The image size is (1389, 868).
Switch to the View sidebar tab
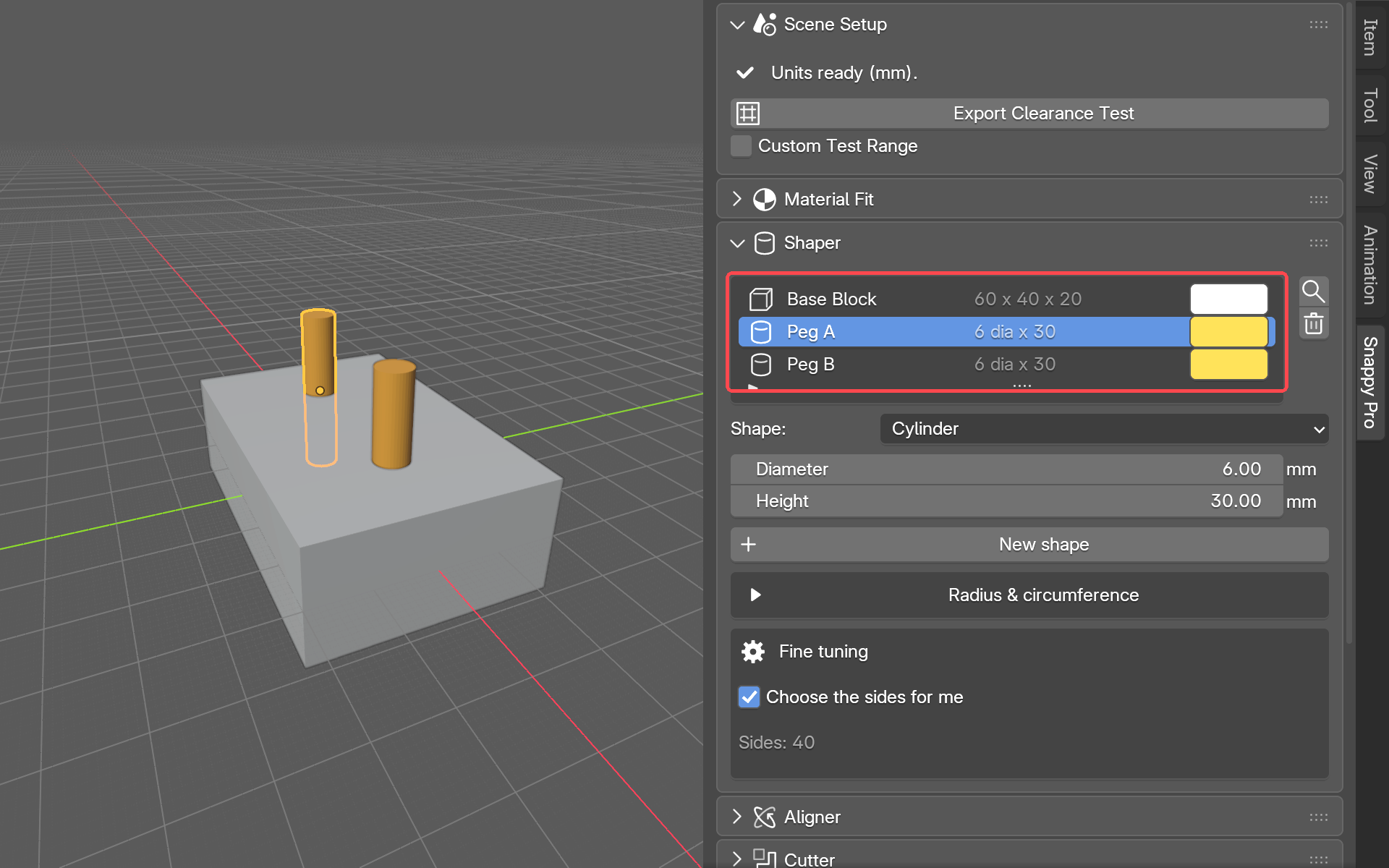(1370, 174)
